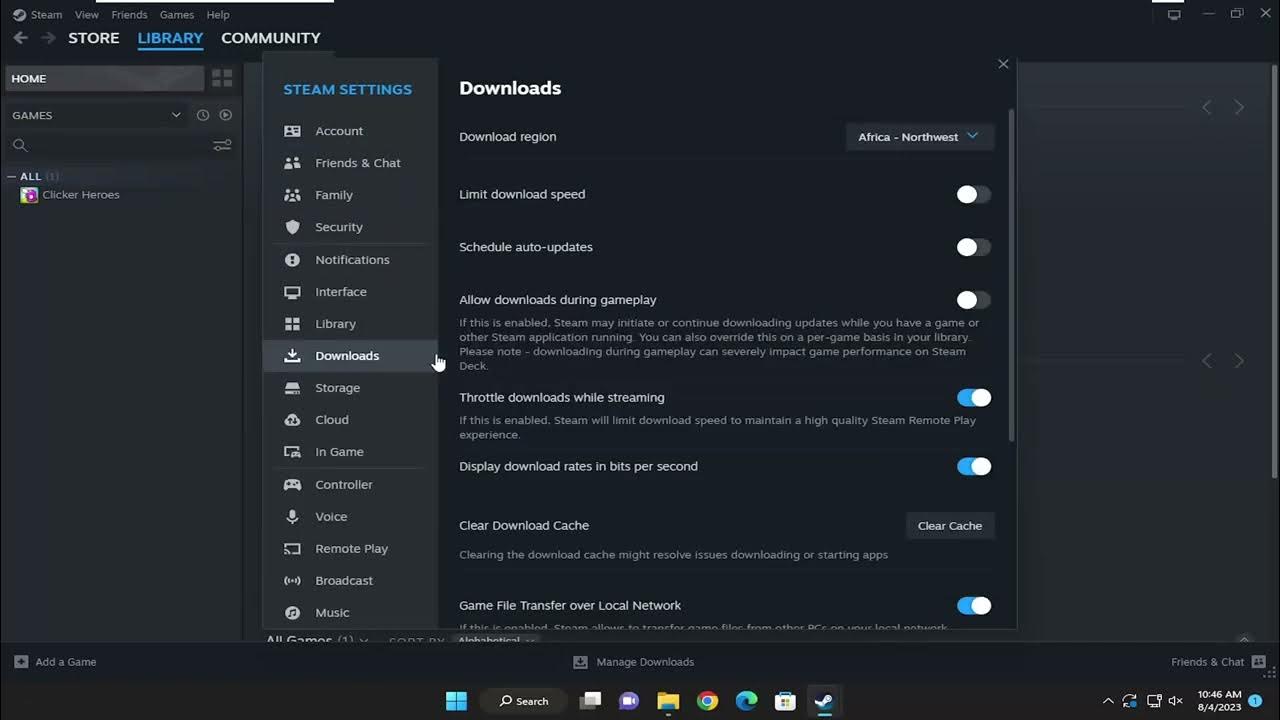Open Friends & Chat at bottom right
This screenshot has height=720, width=1280.
(1218, 662)
